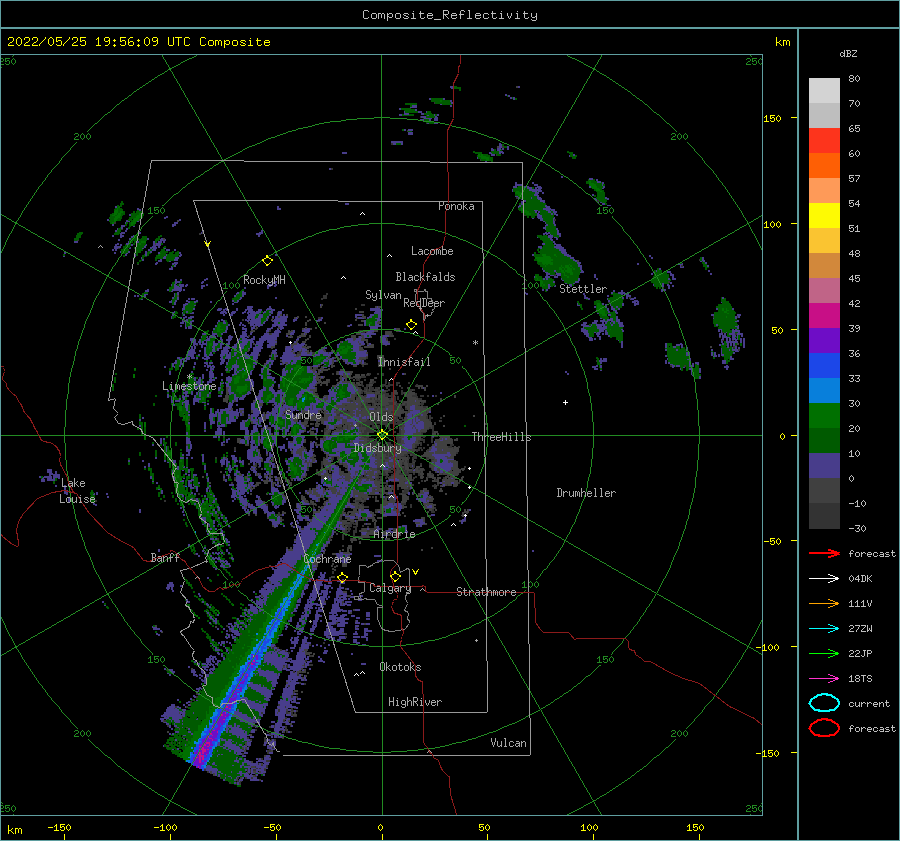Image resolution: width=900 pixels, height=841 pixels.
Task: Click the Banff label
Action: (x=165, y=557)
